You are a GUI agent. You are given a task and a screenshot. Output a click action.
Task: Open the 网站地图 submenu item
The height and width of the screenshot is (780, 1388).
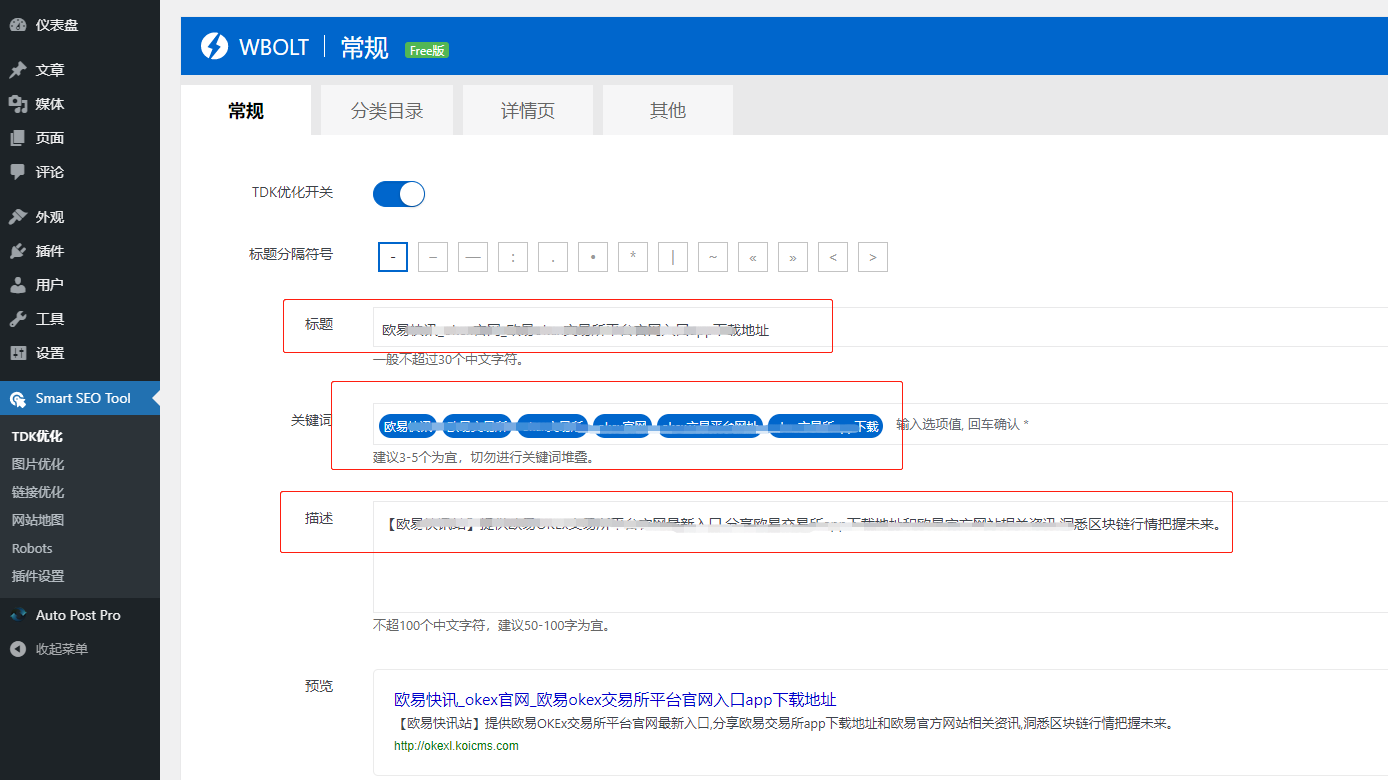click(37, 520)
